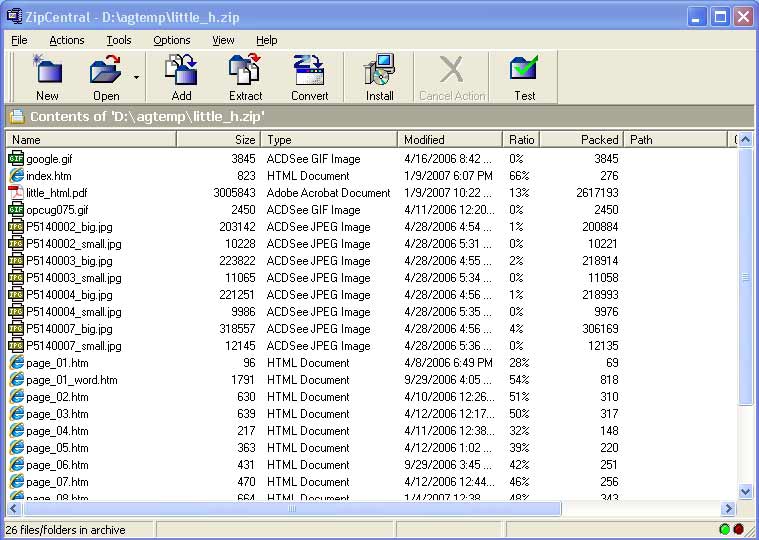Click the Install toolbar icon
Screen dimensions: 759x540
click(x=379, y=72)
